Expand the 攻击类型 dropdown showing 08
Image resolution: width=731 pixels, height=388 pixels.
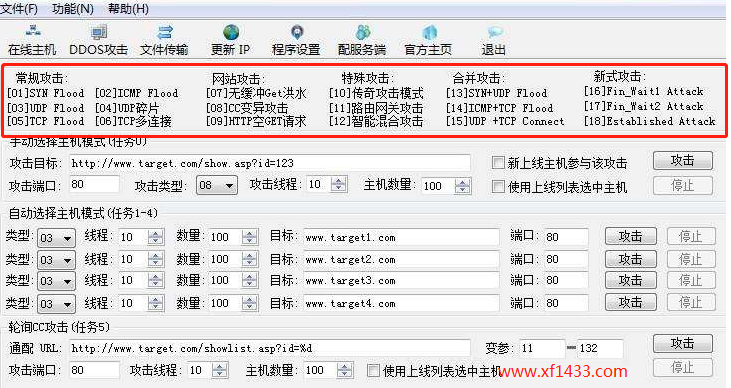click(x=217, y=185)
